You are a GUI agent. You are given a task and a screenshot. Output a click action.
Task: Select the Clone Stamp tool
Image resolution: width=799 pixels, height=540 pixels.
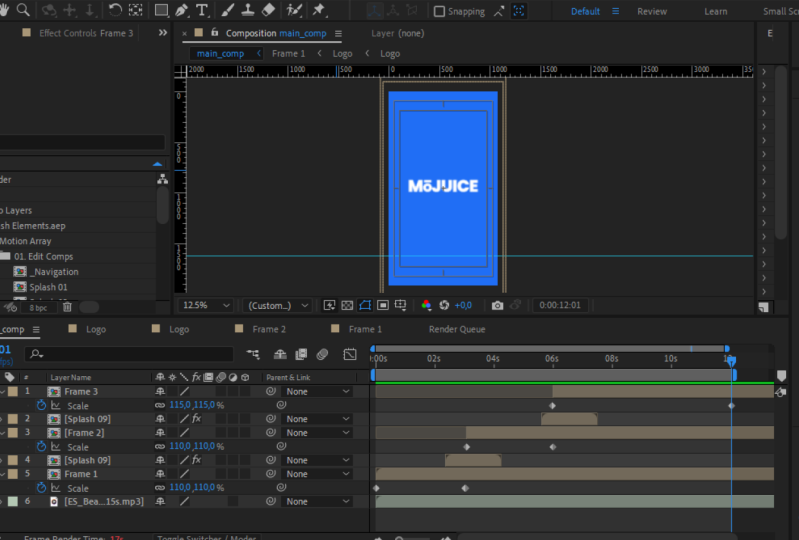pyautogui.click(x=248, y=10)
